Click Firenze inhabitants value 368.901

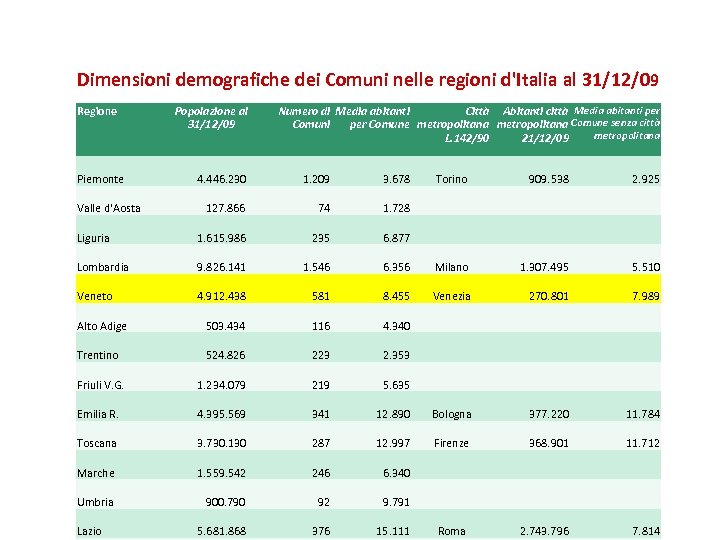click(x=548, y=444)
